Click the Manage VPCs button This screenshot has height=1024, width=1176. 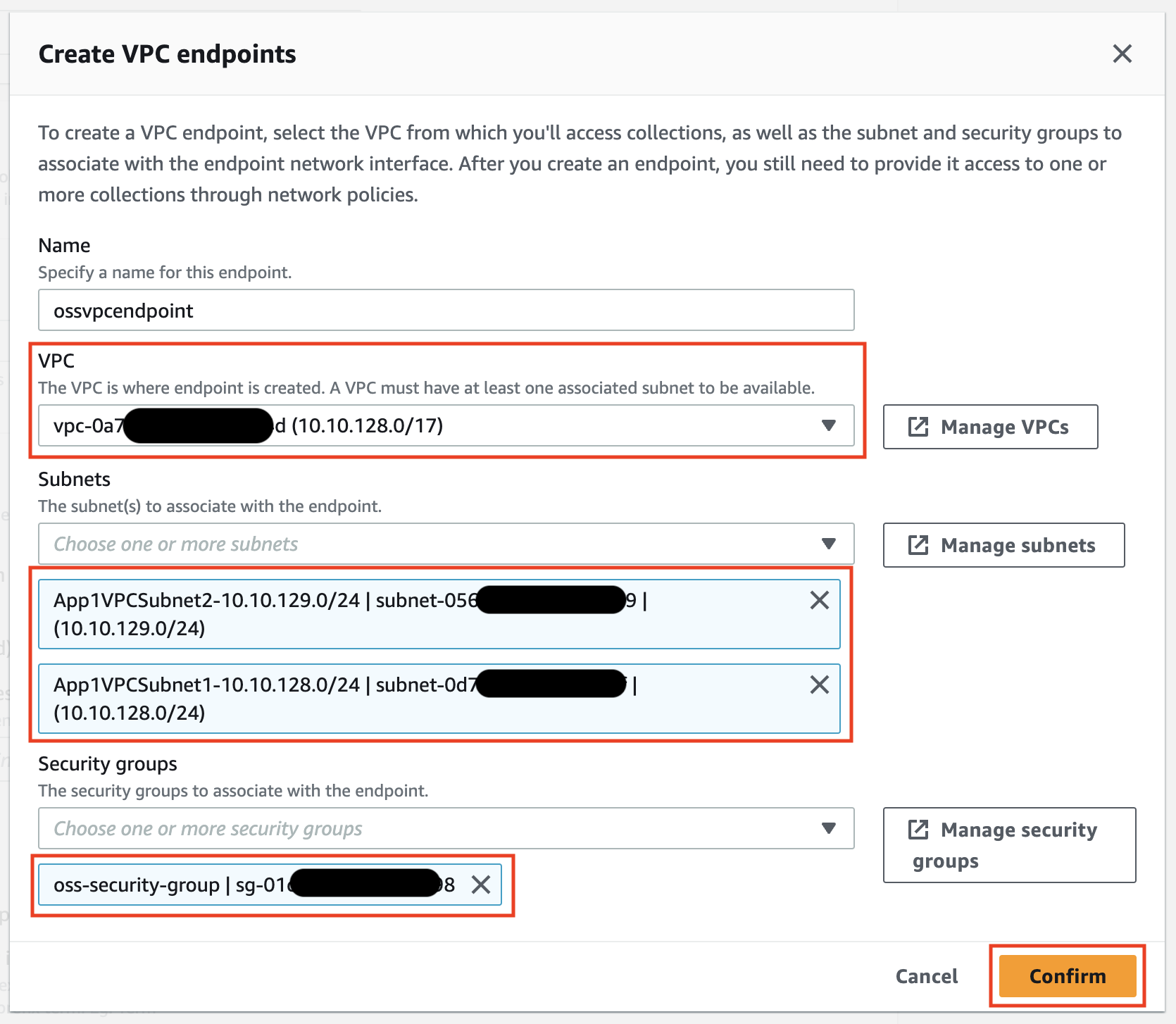(990, 427)
